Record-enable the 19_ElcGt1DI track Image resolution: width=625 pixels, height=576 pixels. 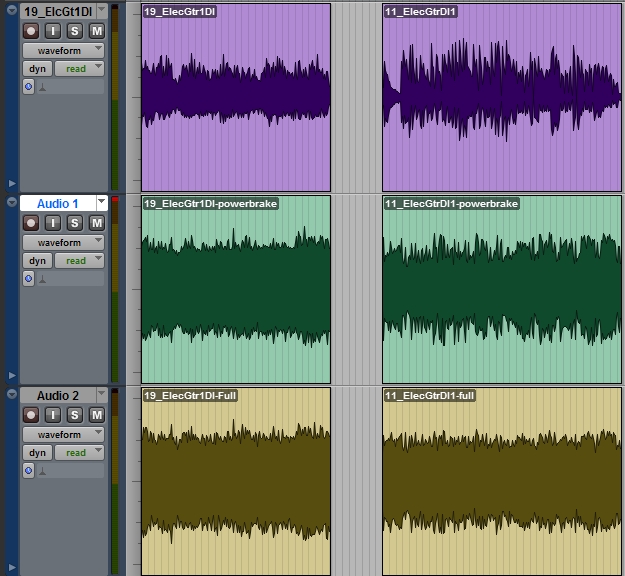pyautogui.click(x=30, y=31)
